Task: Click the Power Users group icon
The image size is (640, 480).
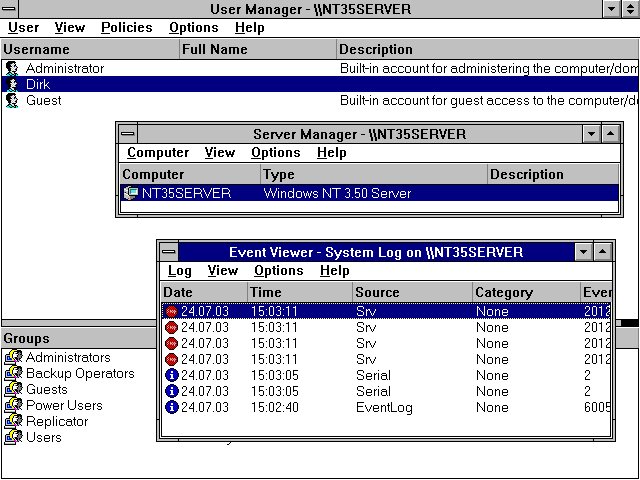Action: tap(13, 405)
